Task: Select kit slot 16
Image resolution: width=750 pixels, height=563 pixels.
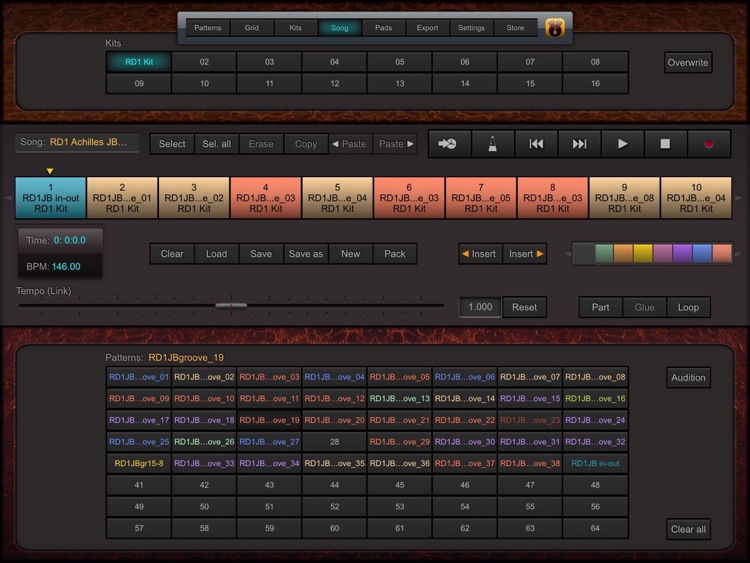Action: coord(596,83)
